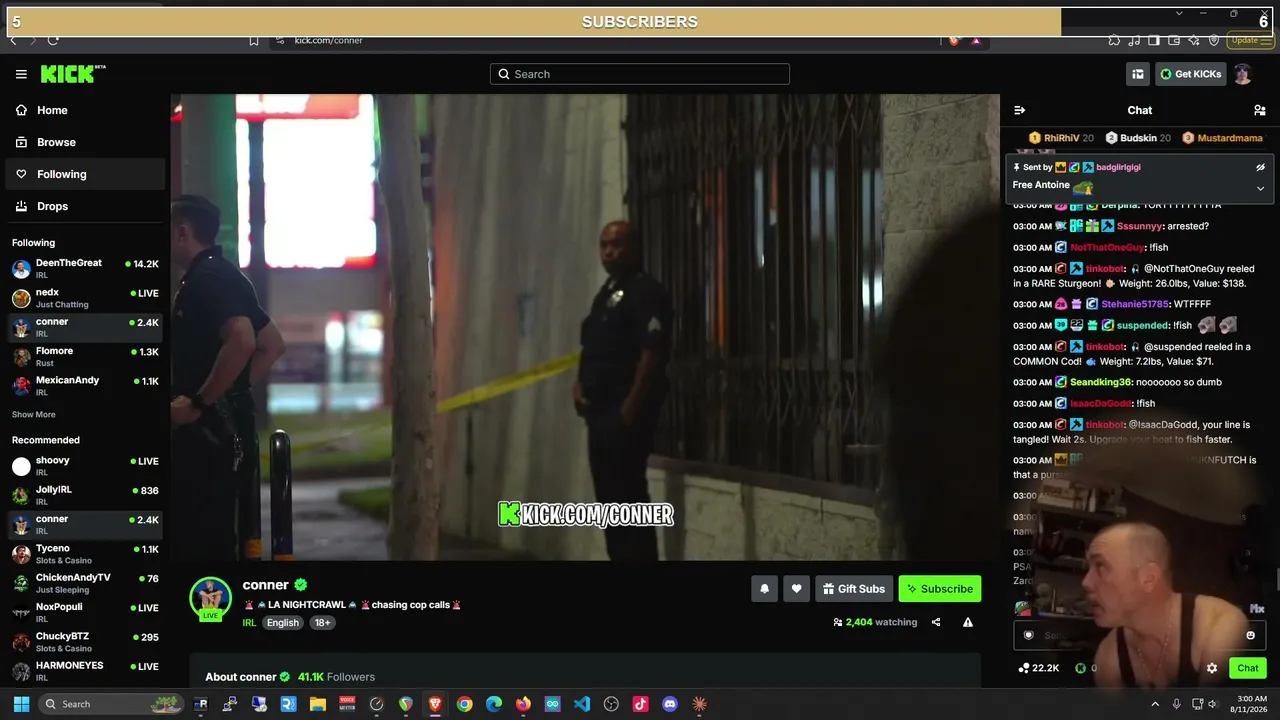Click the IRL category link
The image size is (1280, 720).
[x=249, y=622]
